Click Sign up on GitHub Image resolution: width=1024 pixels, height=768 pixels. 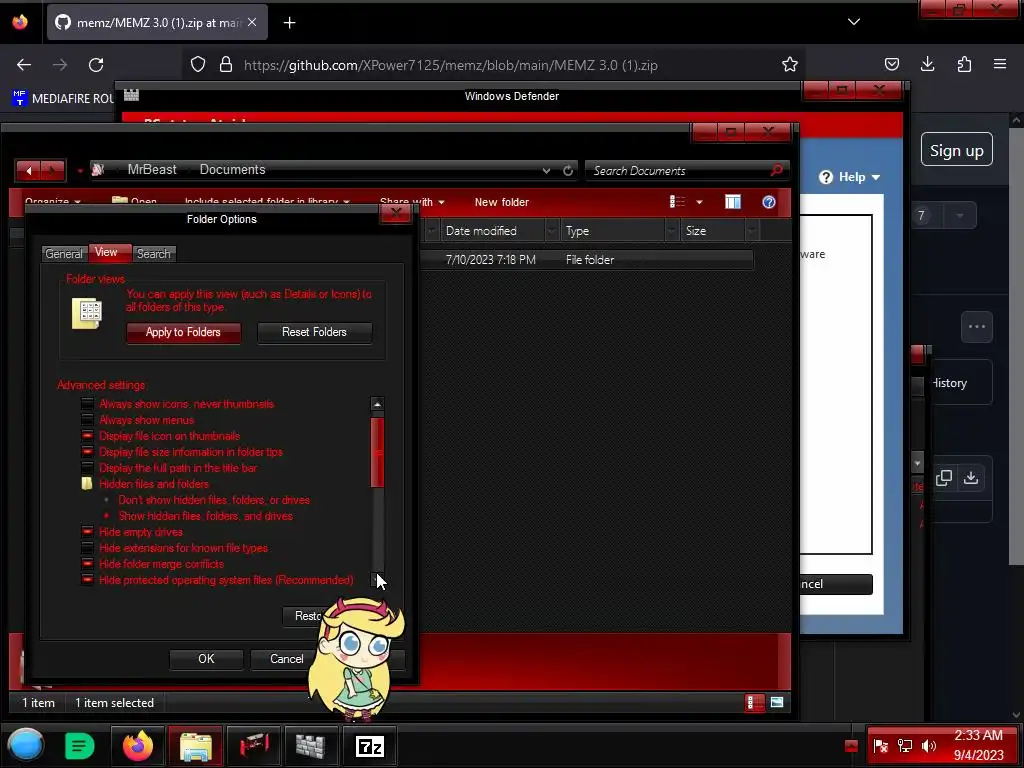pos(956,150)
